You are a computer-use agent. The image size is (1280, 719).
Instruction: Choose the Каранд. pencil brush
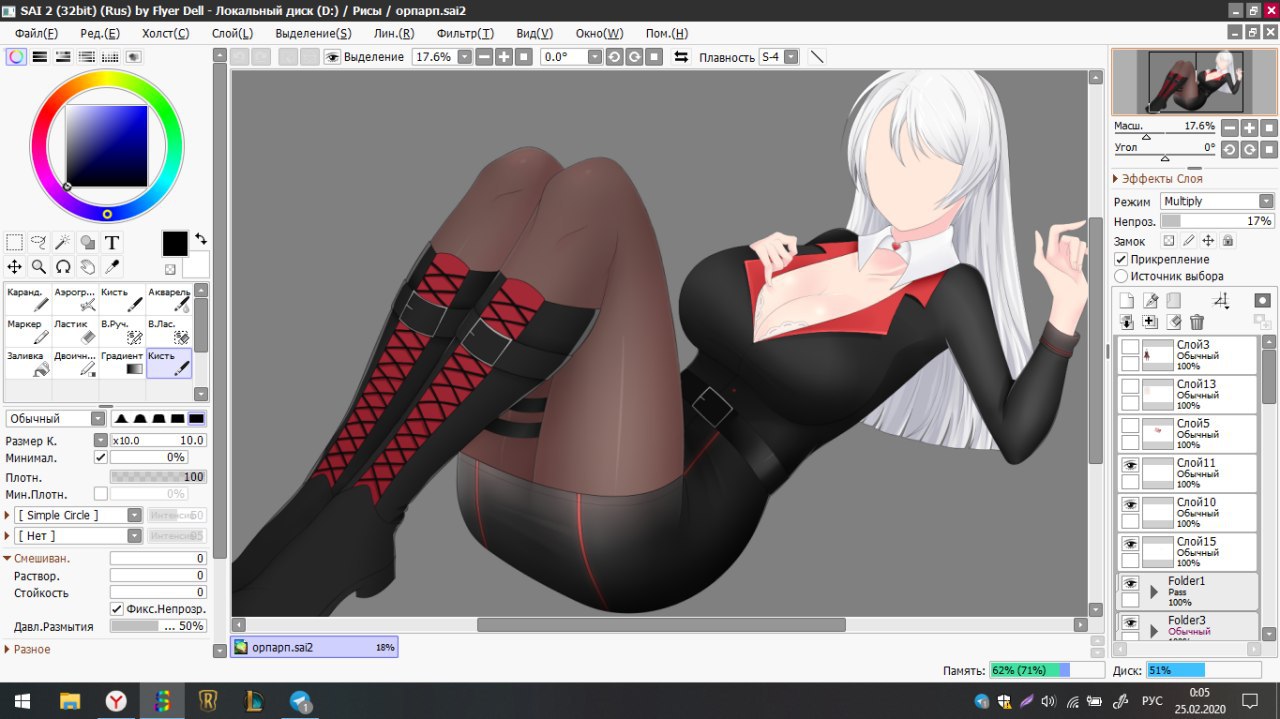(28, 300)
